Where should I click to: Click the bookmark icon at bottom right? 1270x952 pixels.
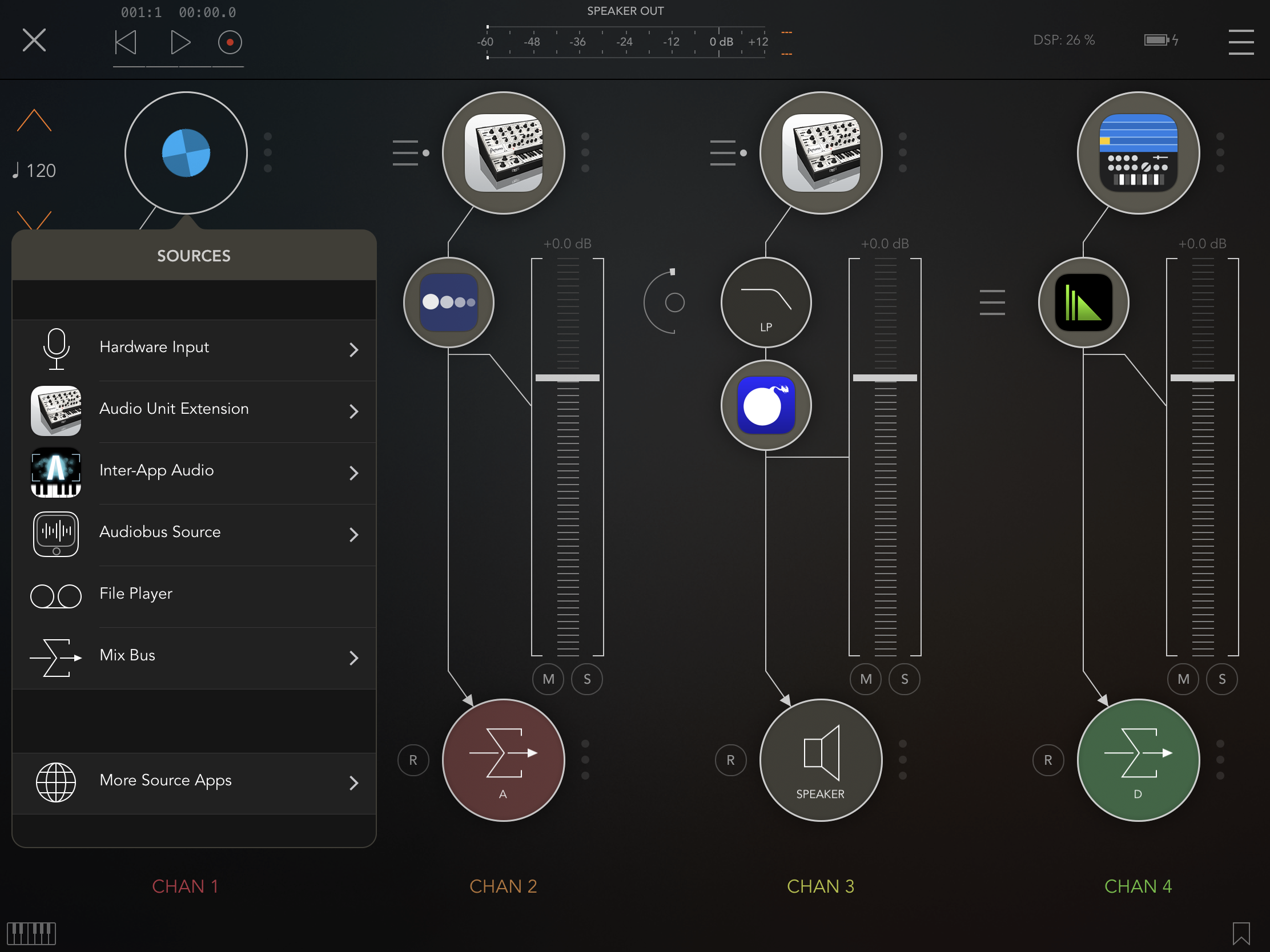[x=1240, y=933]
